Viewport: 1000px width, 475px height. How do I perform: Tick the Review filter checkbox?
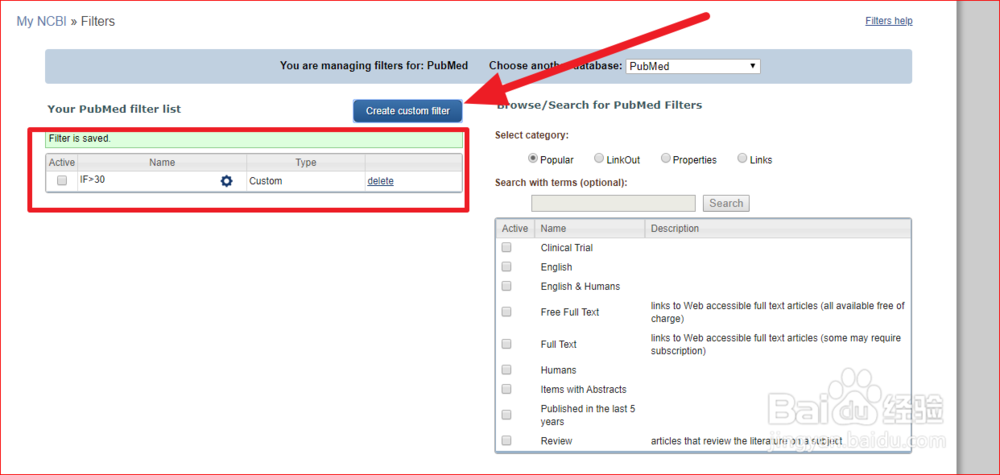click(x=506, y=441)
